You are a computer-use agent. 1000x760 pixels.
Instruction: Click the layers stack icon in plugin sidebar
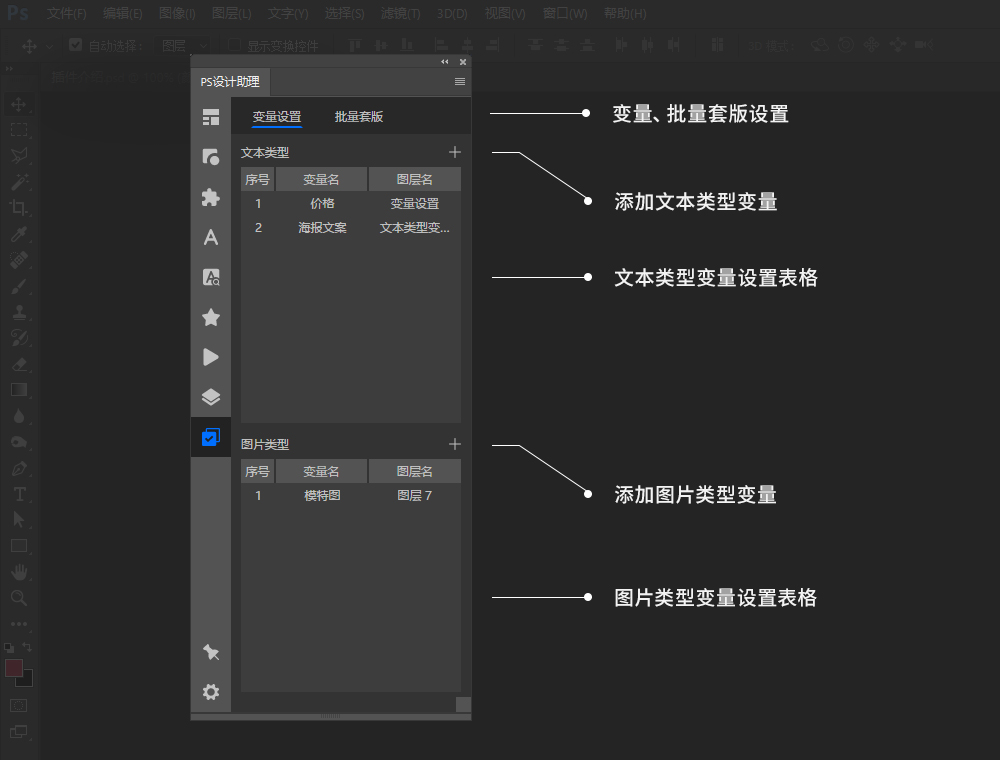point(210,395)
